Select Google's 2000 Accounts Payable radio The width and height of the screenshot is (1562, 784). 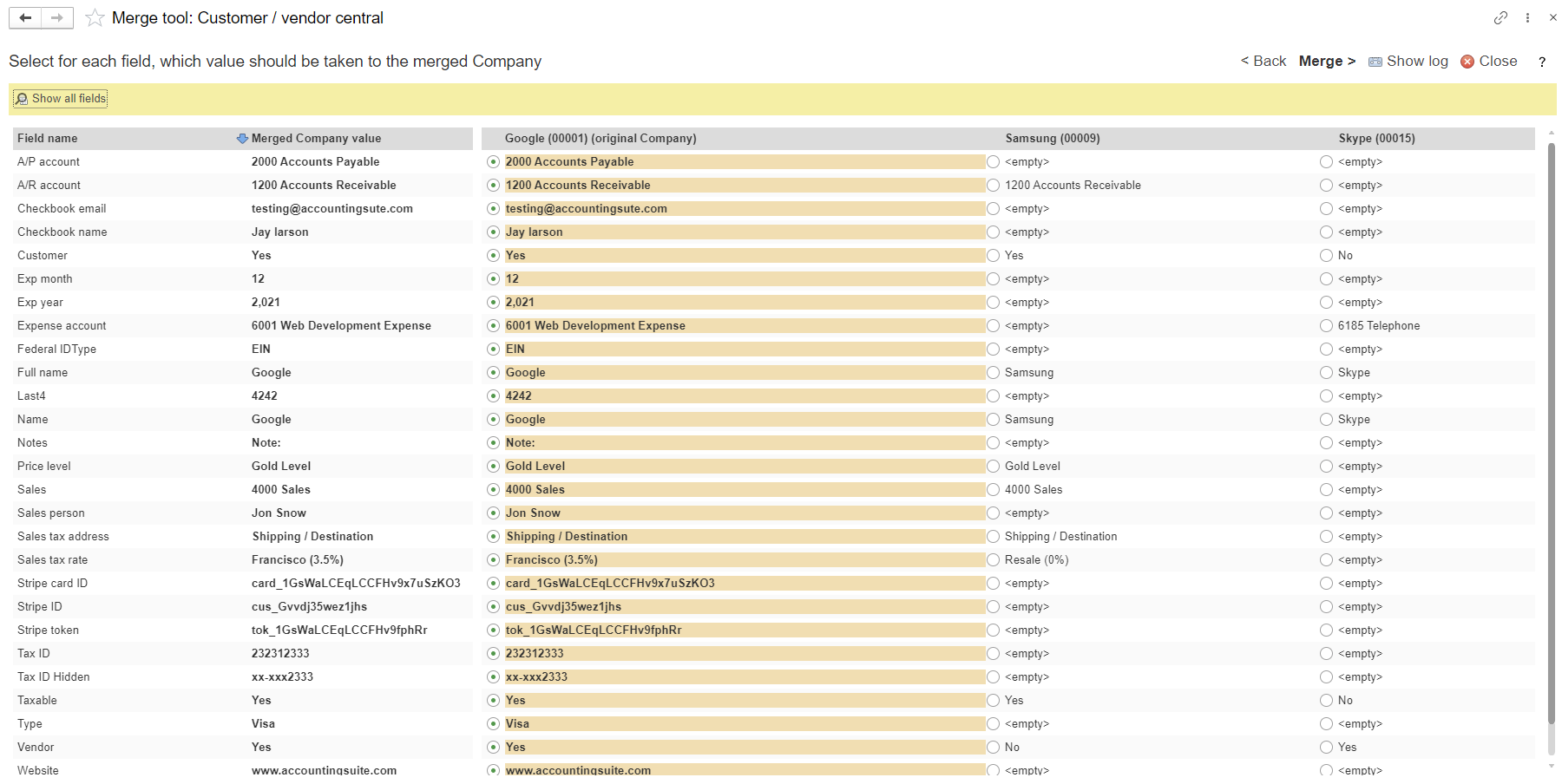tap(493, 162)
